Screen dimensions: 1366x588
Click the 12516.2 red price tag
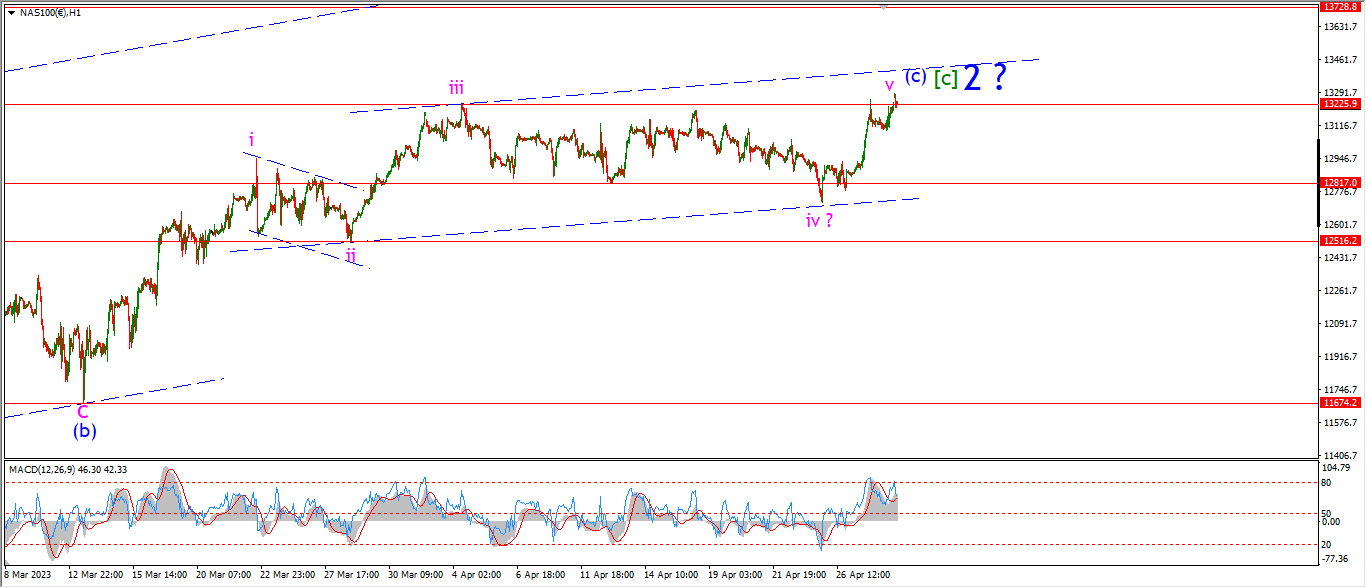click(1339, 241)
